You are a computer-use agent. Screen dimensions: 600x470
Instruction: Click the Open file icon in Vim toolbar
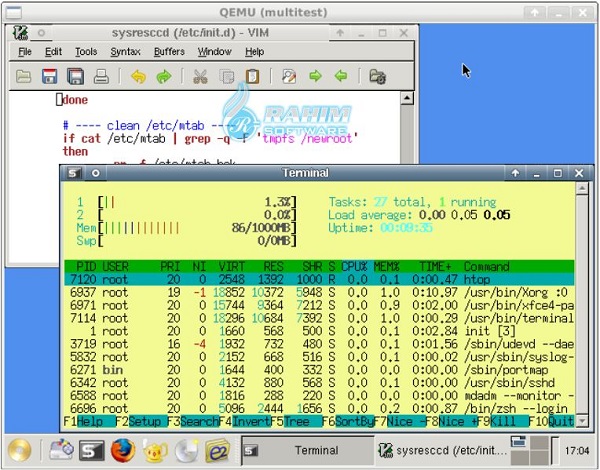pos(24,76)
